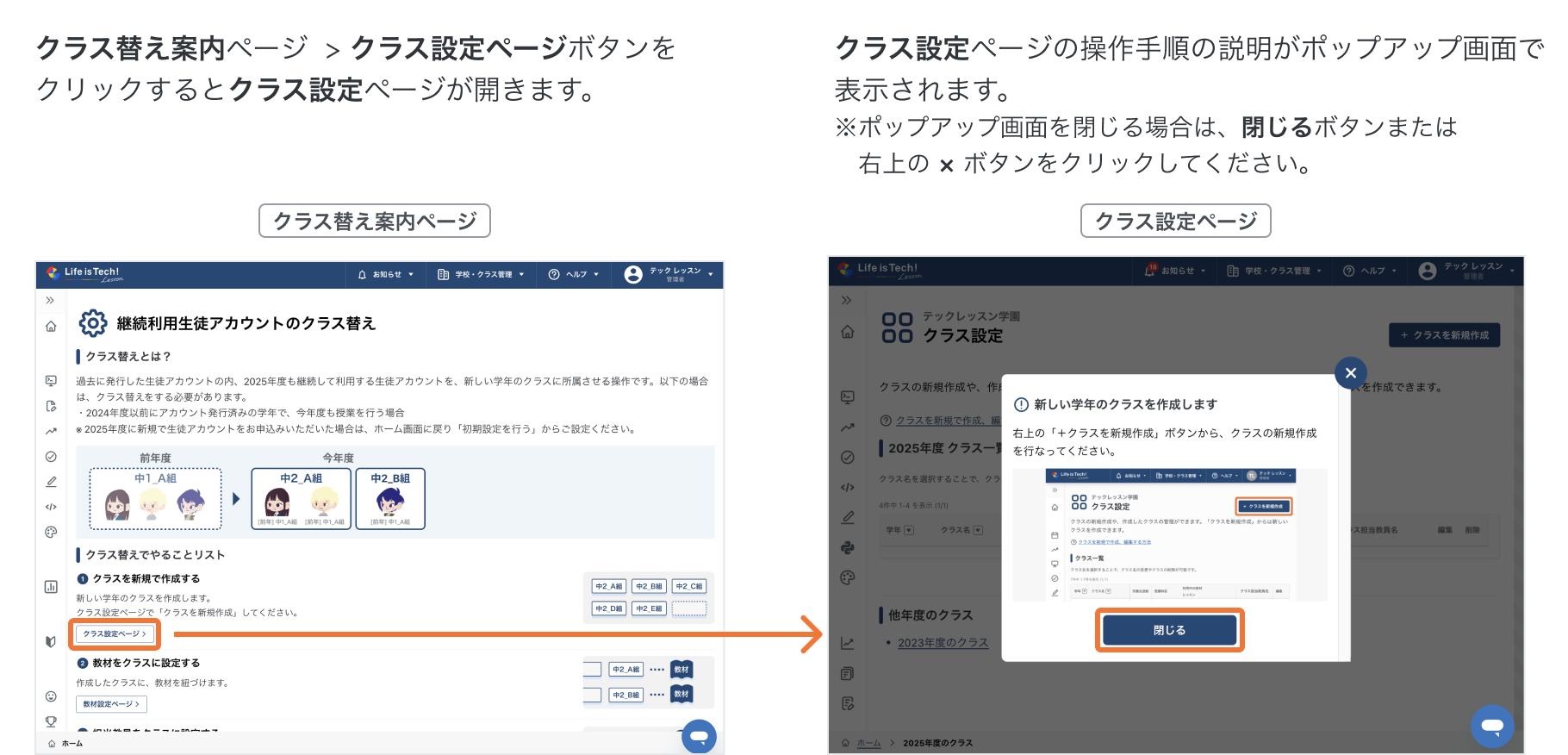The image size is (1568, 755).
Task: Click the smiley face icon in the sidebar
Action: tap(51, 696)
